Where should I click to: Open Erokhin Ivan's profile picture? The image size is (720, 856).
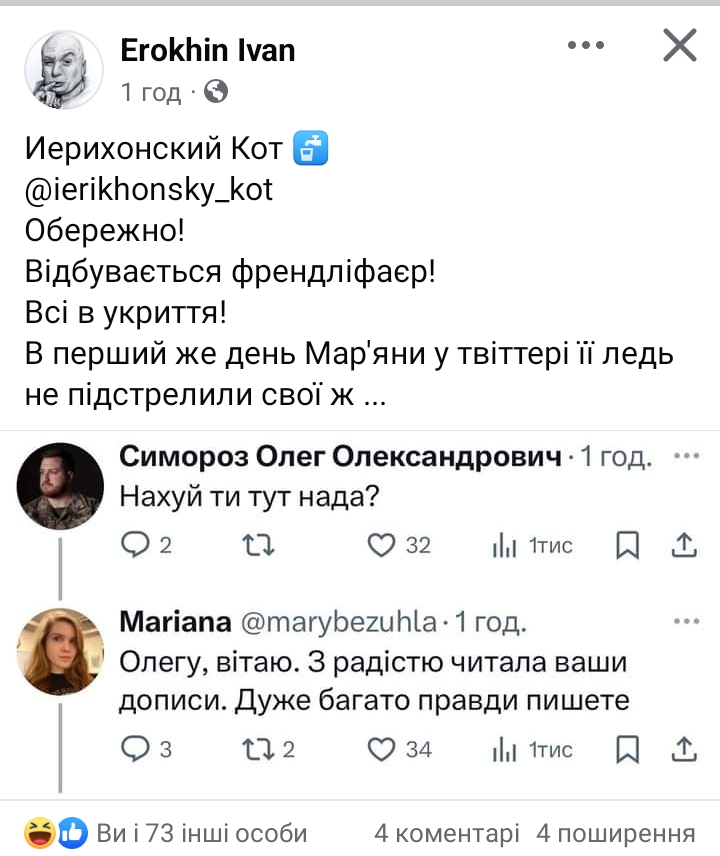(63, 69)
